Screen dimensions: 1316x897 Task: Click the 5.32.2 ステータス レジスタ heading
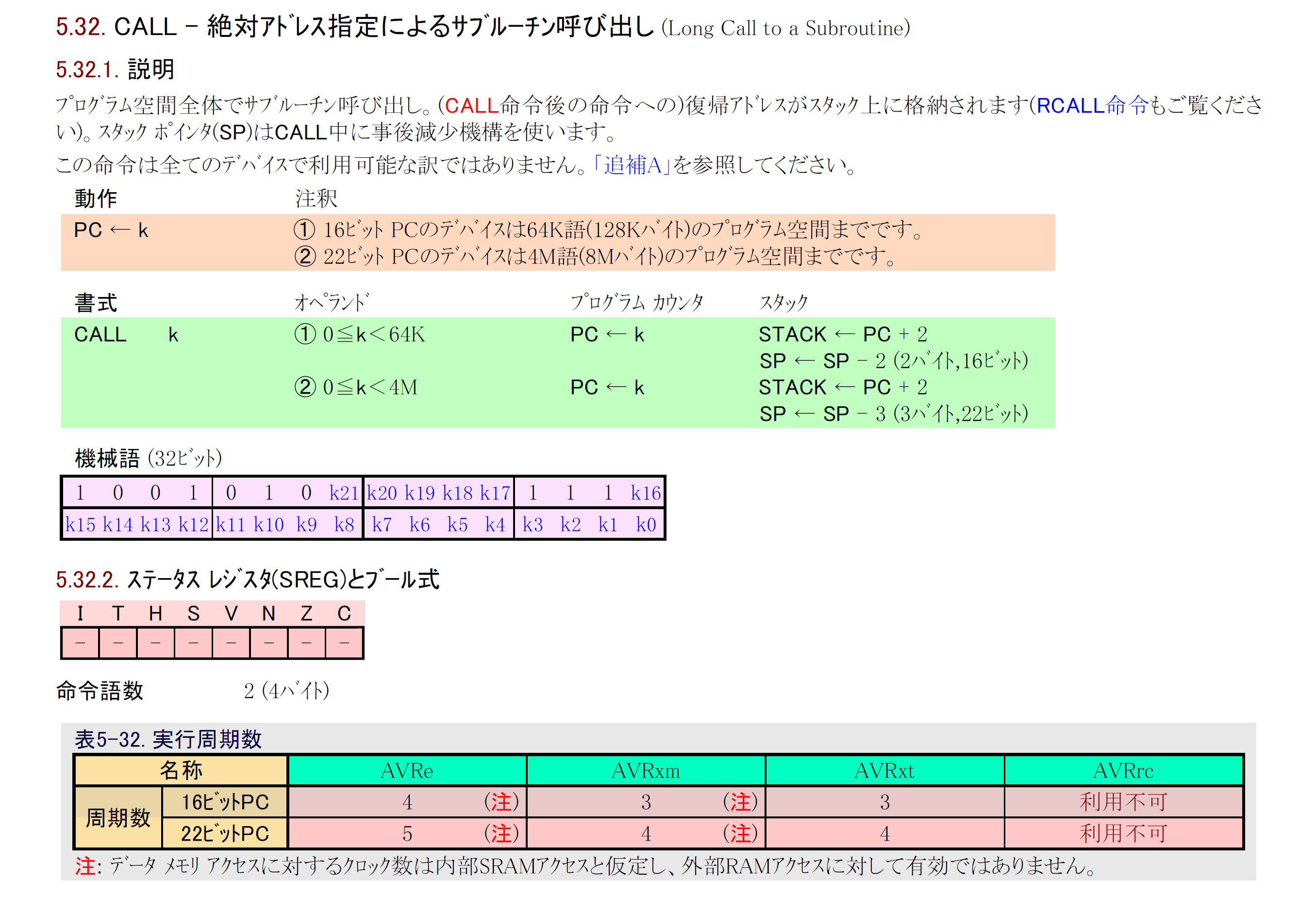(x=247, y=580)
